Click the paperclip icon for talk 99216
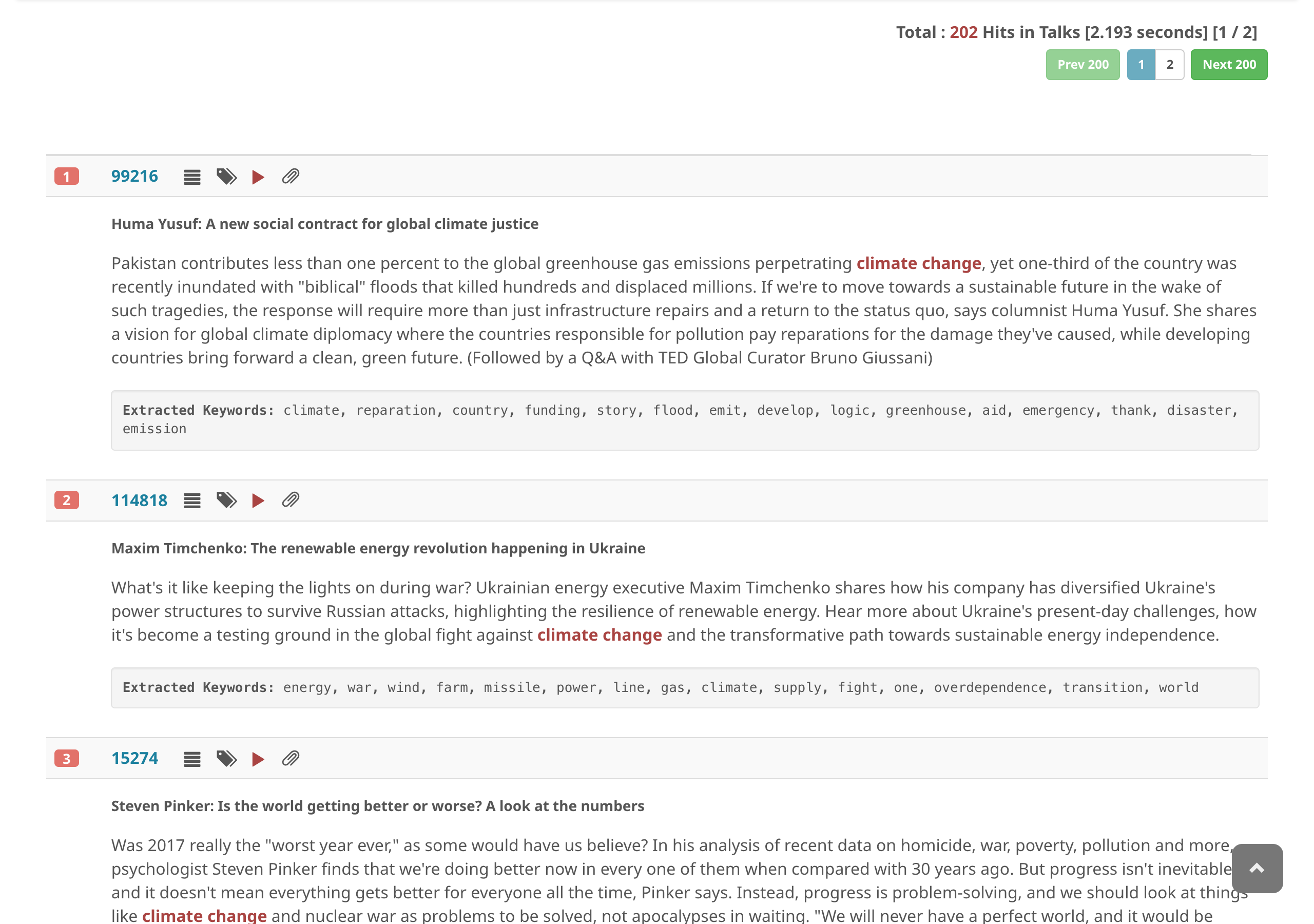The width and height of the screenshot is (1314, 924). click(291, 176)
